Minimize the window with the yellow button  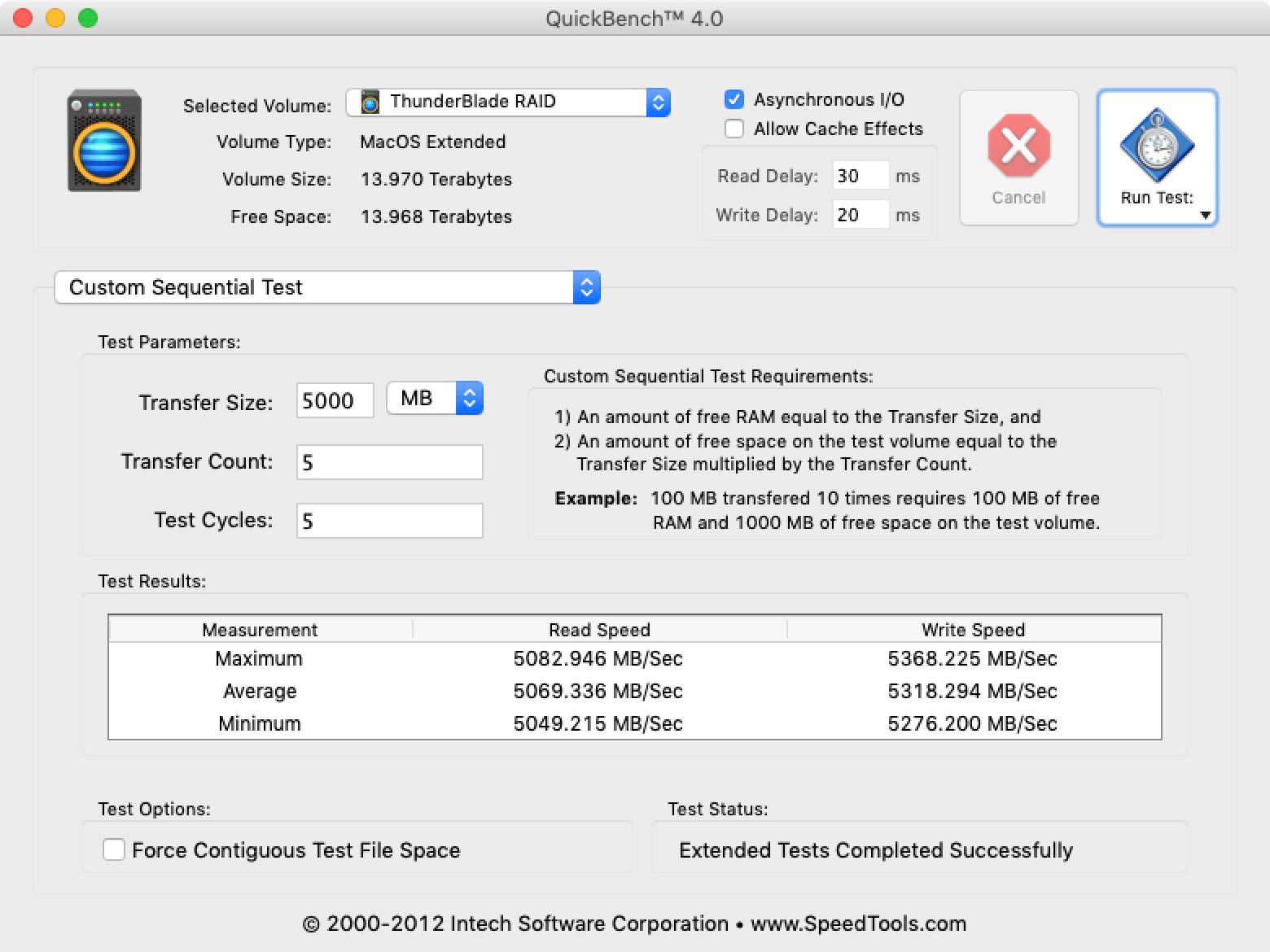(55, 18)
